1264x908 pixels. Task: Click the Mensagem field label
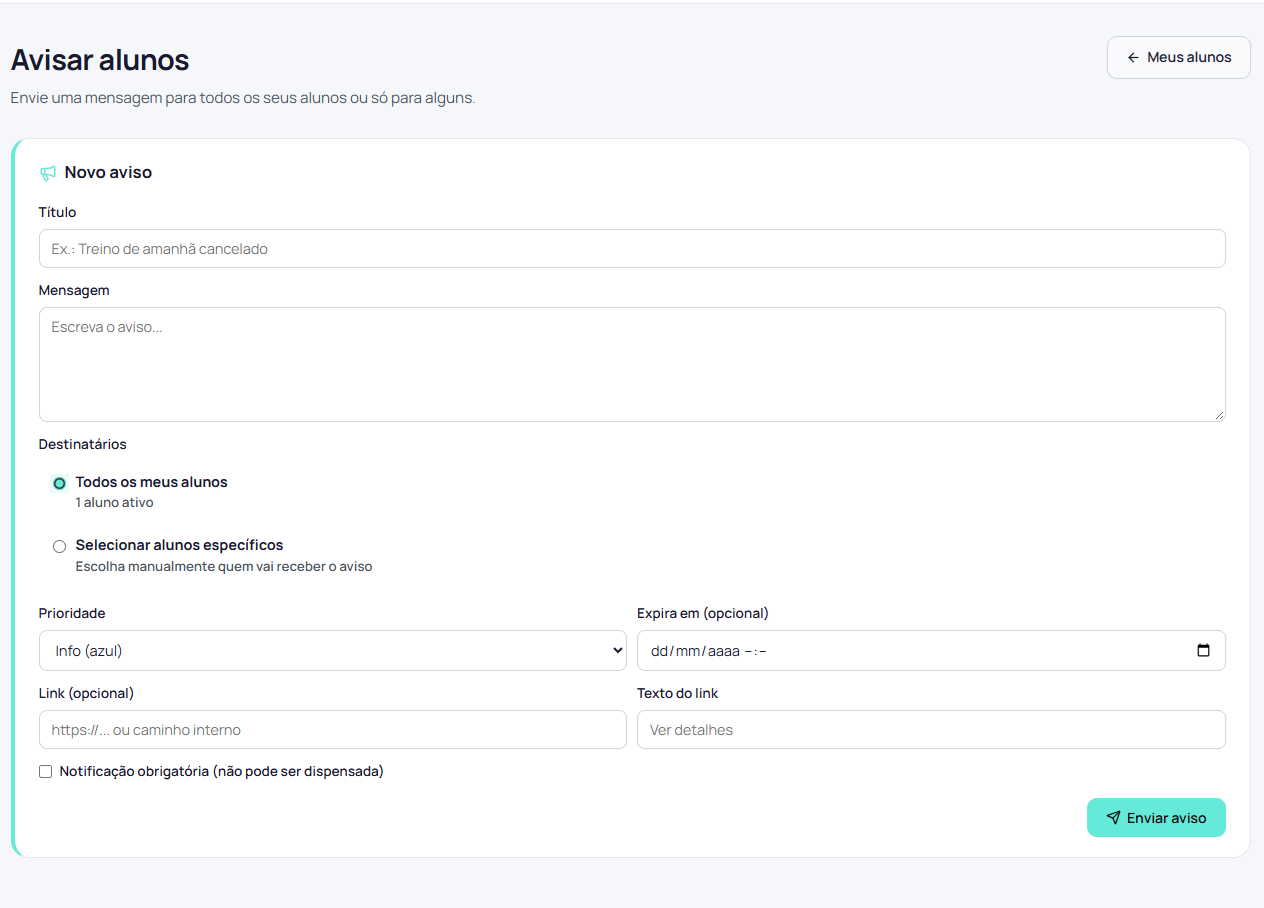(x=74, y=290)
